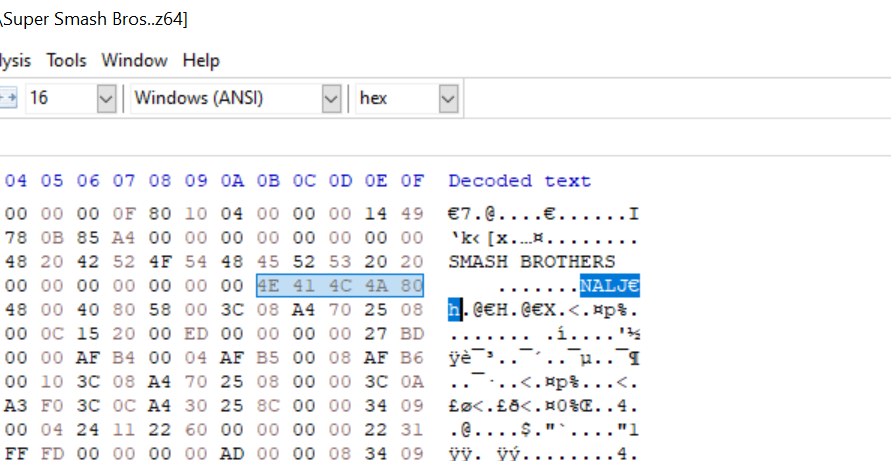Select hex byte 31 at the row end
891x461 pixels.
[412, 430]
